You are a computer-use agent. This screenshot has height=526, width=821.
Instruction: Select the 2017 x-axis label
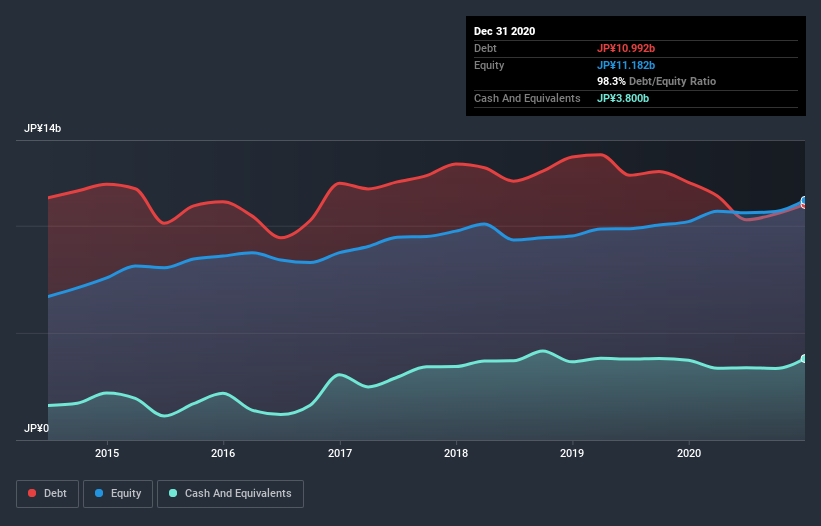tap(340, 453)
